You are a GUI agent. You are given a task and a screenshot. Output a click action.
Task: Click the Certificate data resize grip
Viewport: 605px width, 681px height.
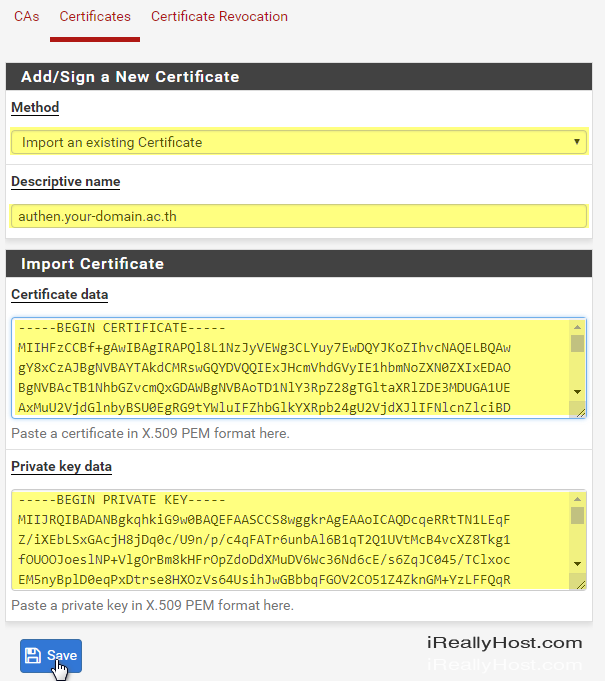coord(579,411)
